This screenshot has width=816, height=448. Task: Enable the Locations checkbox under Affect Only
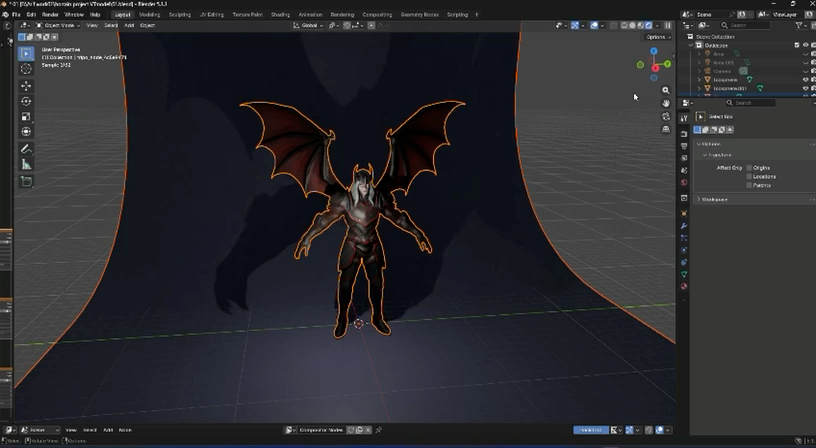(749, 176)
